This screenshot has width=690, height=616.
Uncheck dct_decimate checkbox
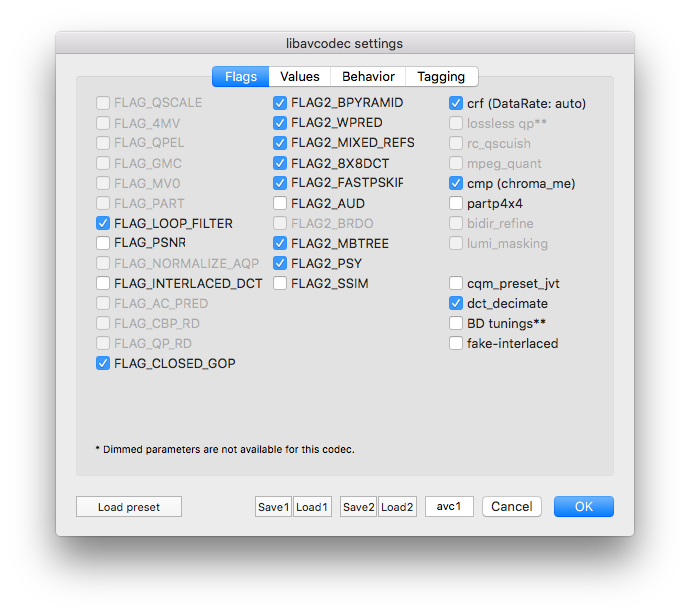[456, 303]
